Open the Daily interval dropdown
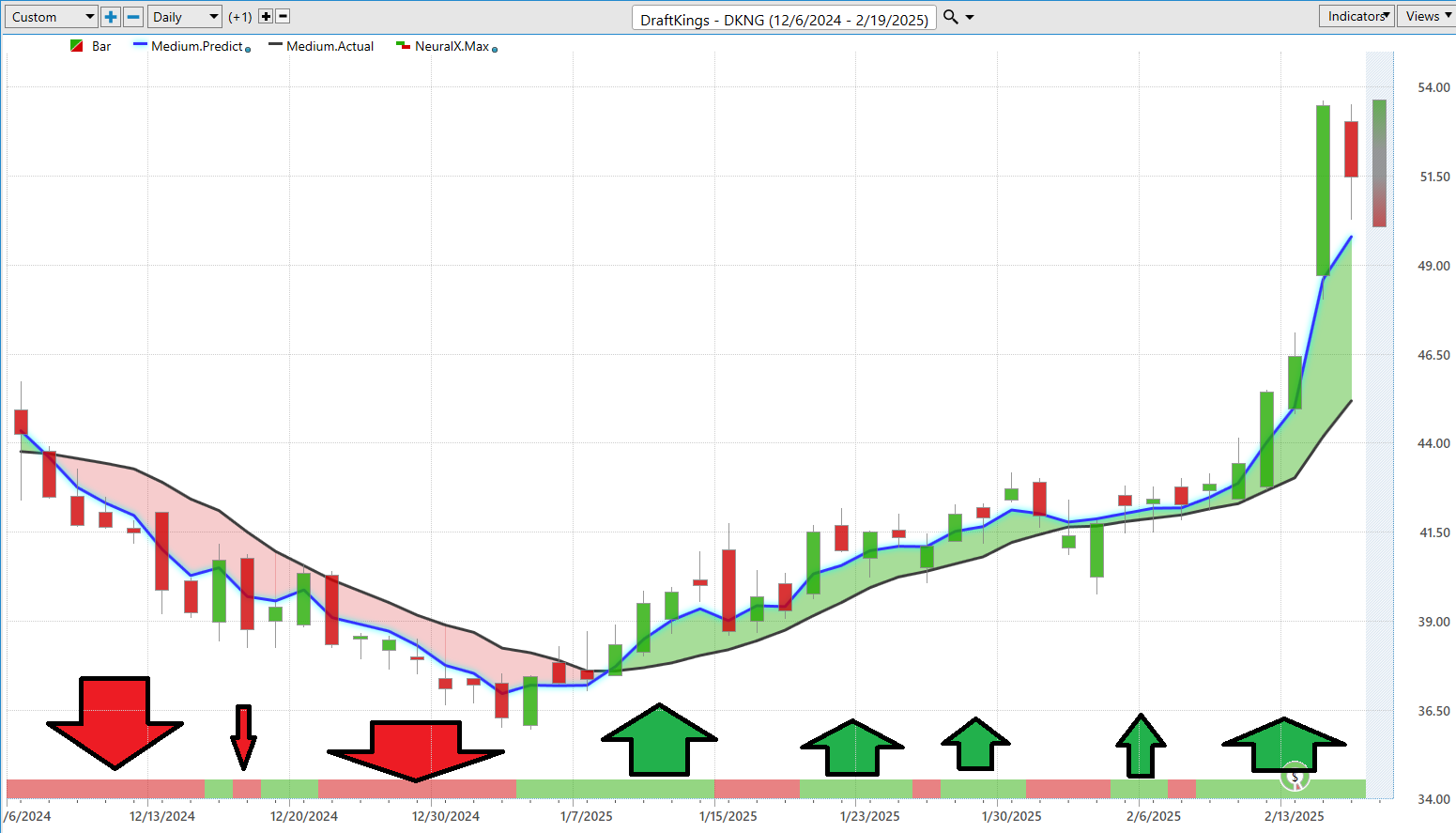Image resolution: width=1456 pixels, height=833 pixels. (184, 17)
